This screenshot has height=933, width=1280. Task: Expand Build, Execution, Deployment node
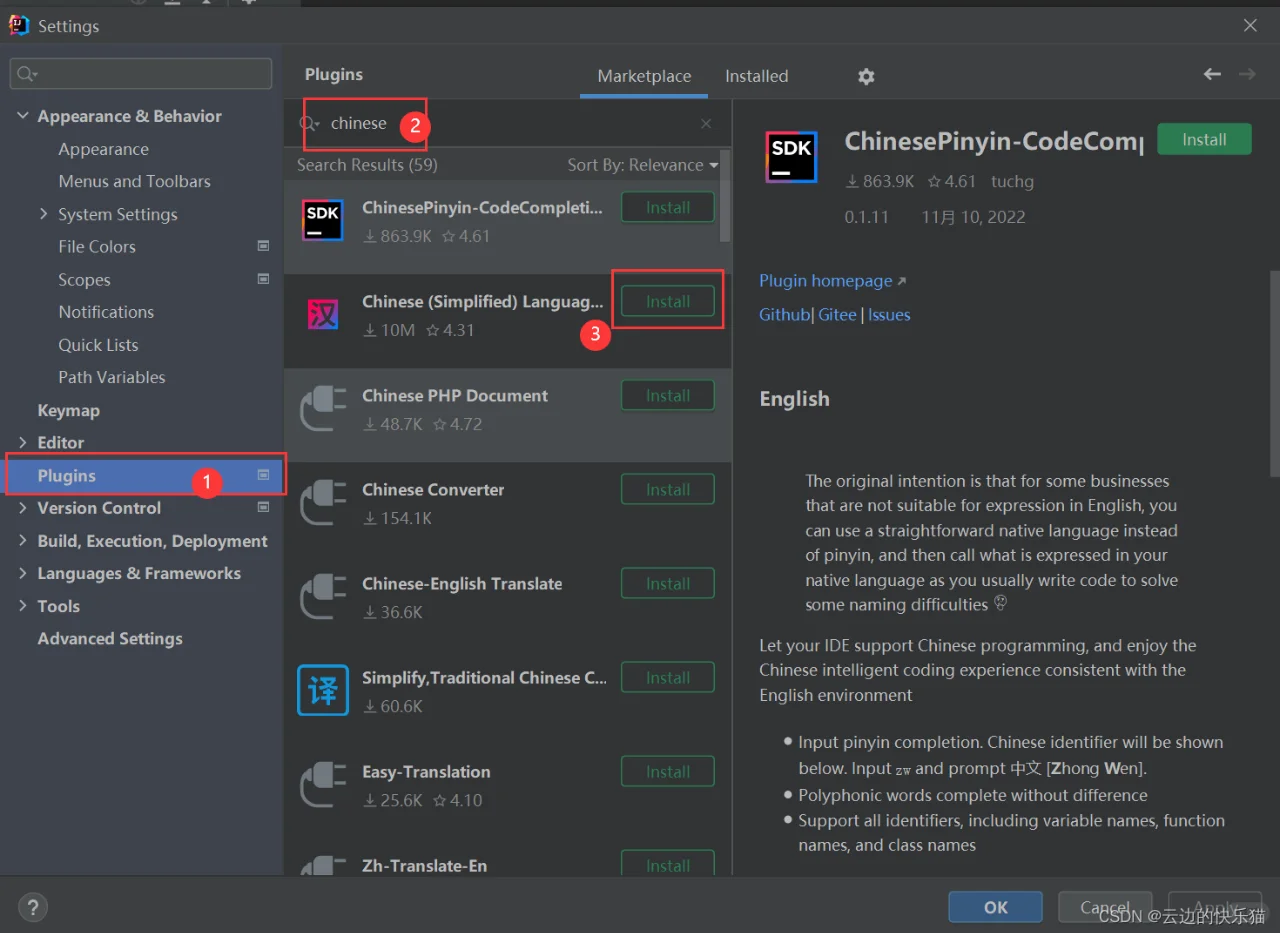(x=23, y=541)
